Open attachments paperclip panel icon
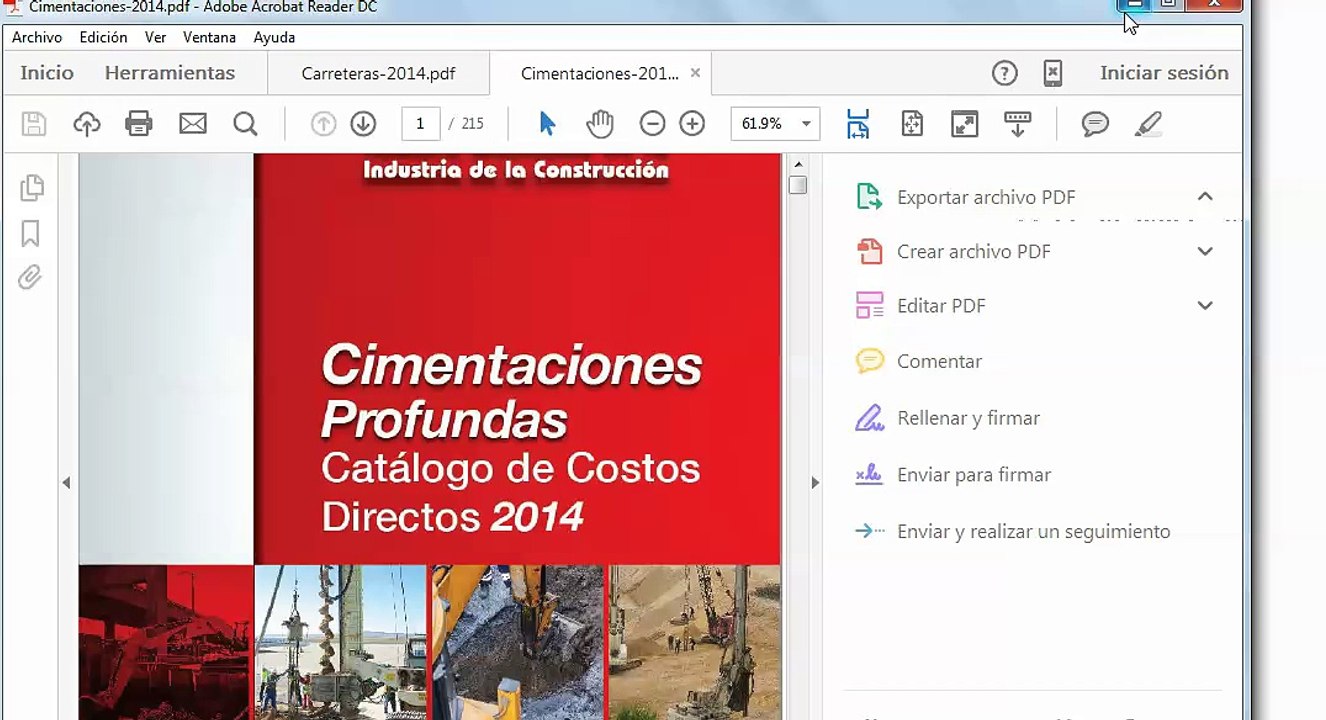Viewport: 1326px width, 720px height. click(30, 277)
